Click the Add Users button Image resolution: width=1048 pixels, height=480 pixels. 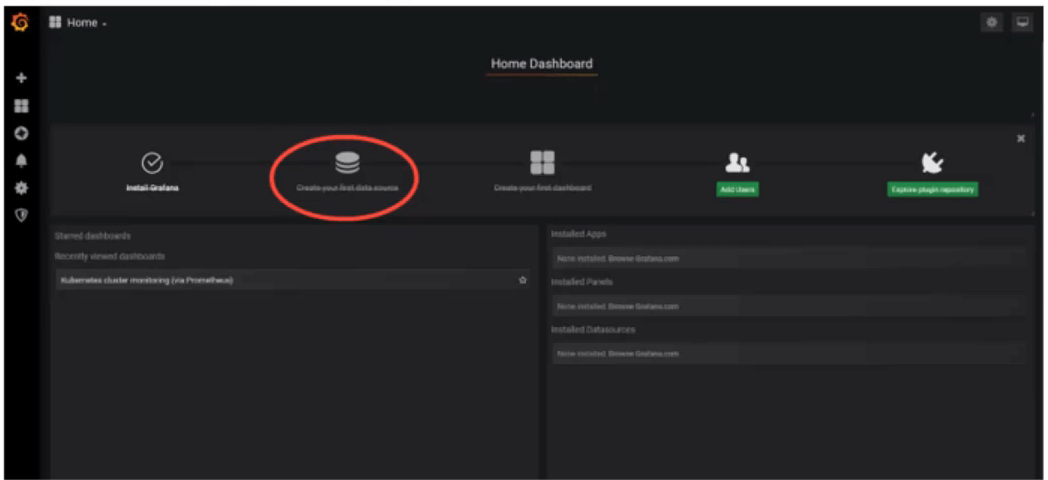(737, 189)
